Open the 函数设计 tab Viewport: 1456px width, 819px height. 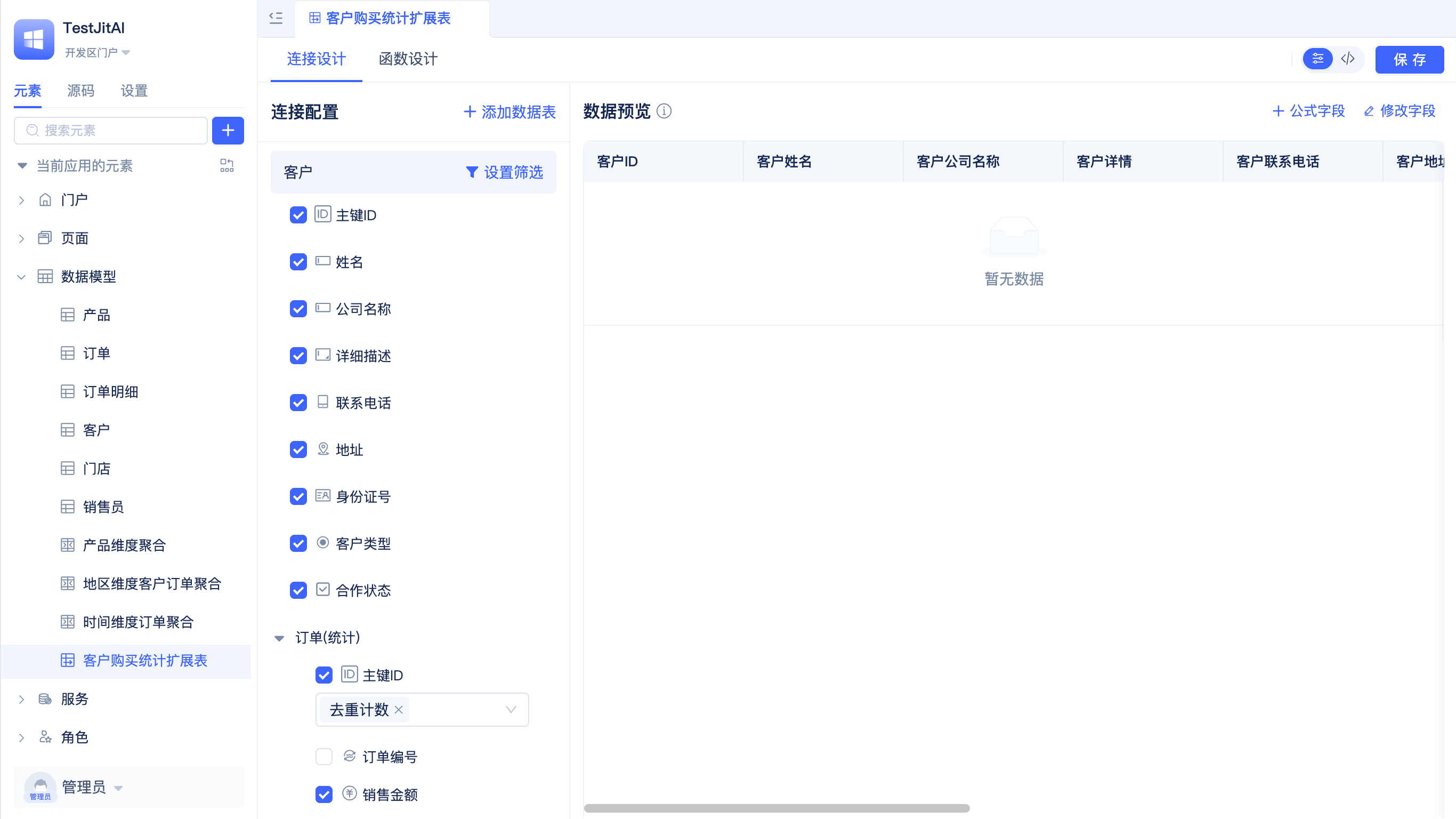pos(408,59)
